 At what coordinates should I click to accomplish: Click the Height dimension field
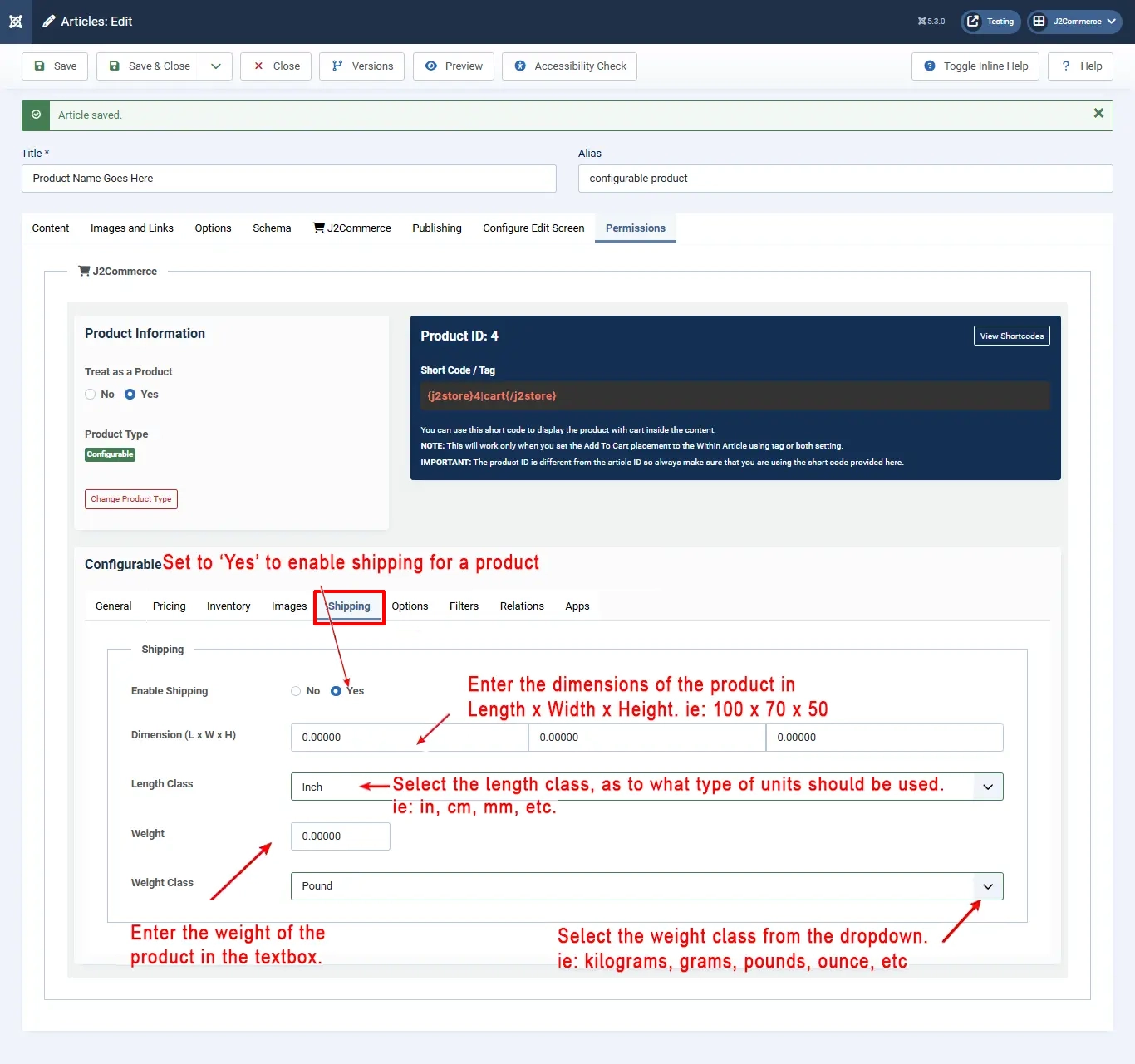point(885,738)
